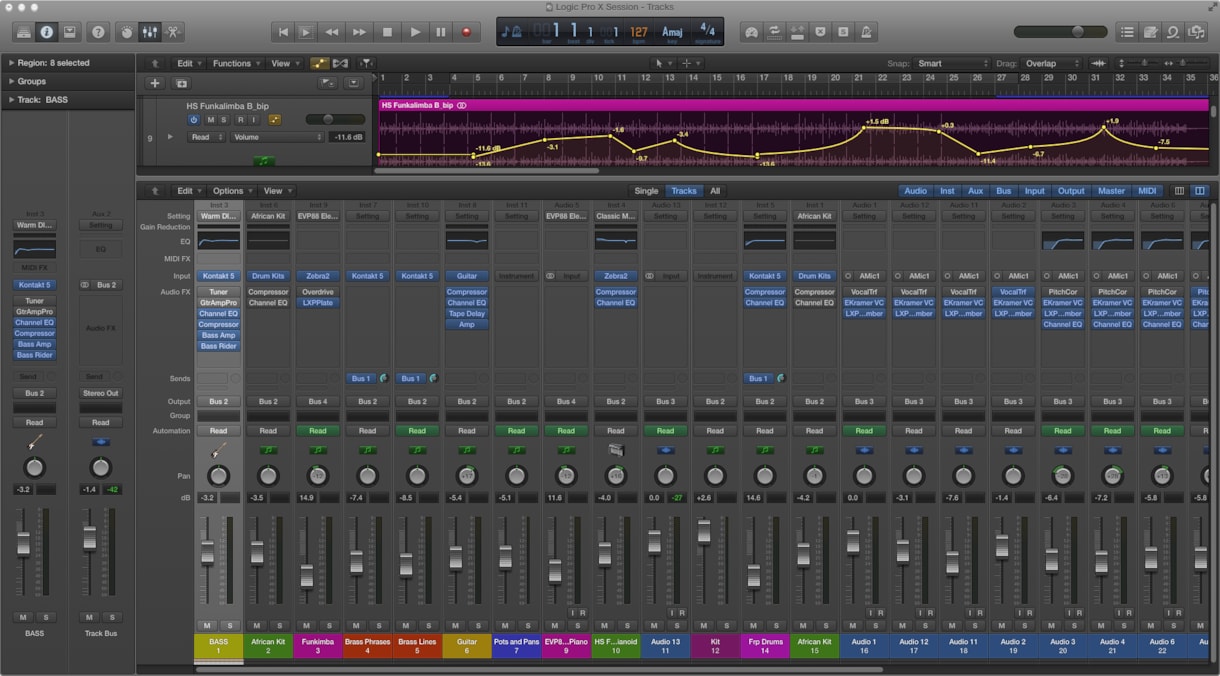
Task: Toggle Cycle mode icon
Action: click(x=774, y=32)
